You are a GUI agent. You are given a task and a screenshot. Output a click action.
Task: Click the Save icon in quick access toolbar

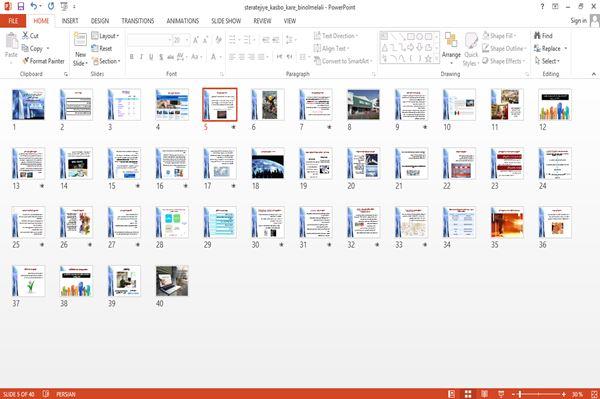point(21,7)
